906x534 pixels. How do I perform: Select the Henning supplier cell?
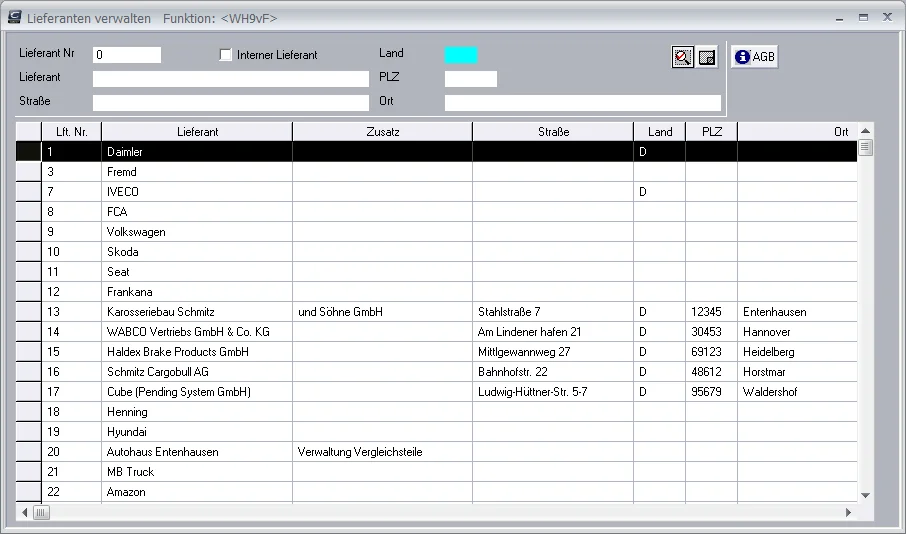click(x=197, y=412)
